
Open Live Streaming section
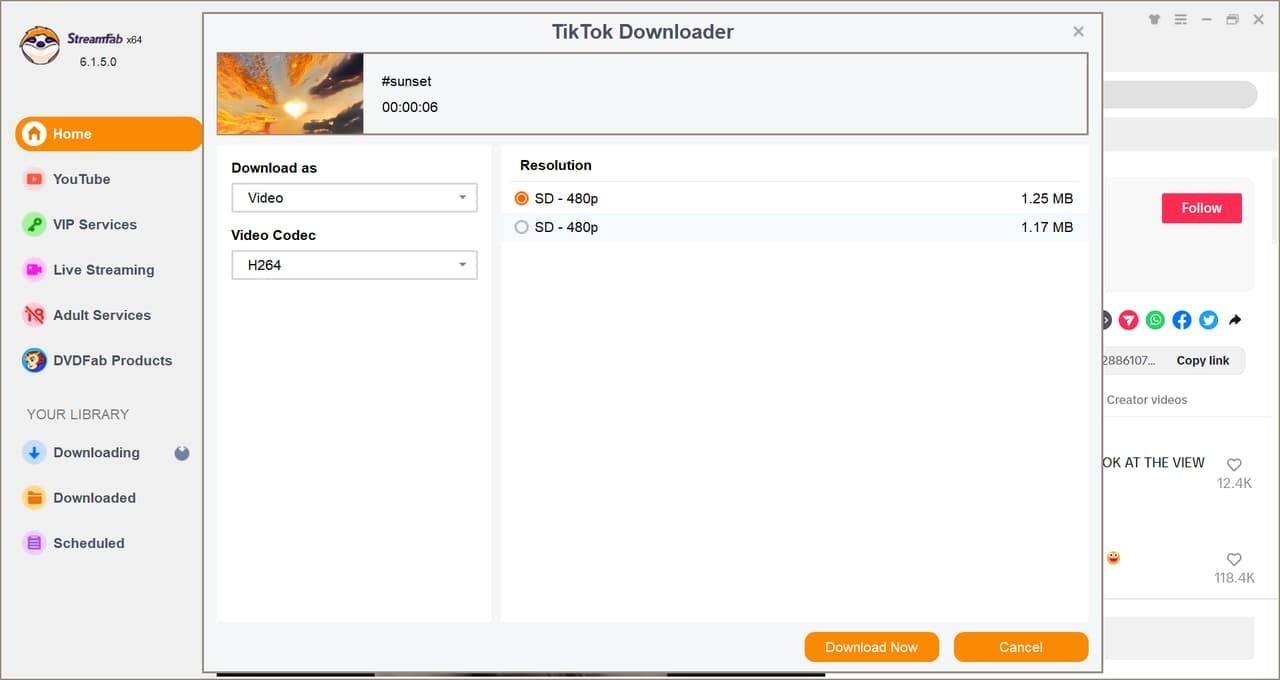click(104, 270)
